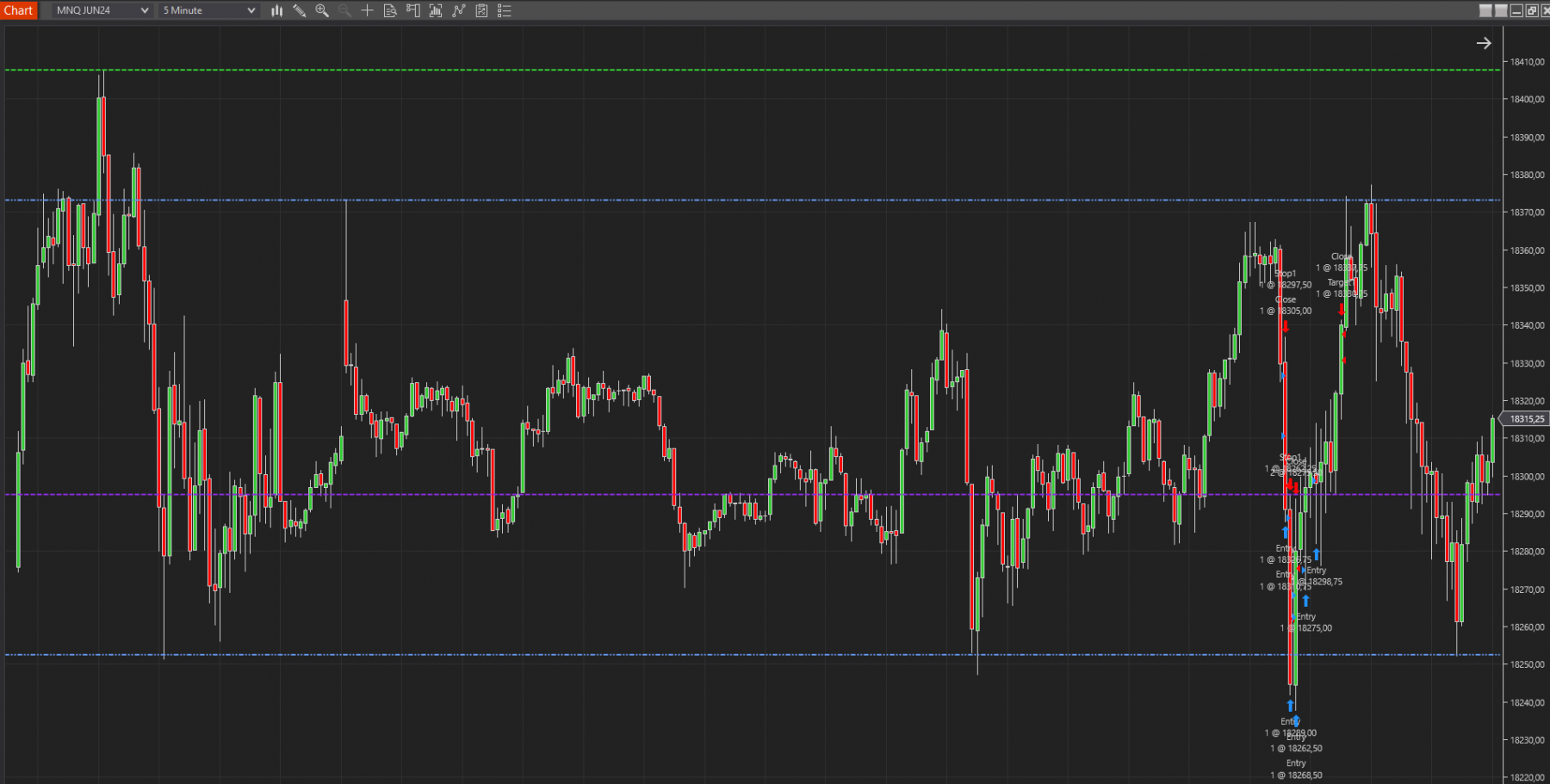The image size is (1550, 784).
Task: Open the Indicators icon
Action: pos(459,10)
